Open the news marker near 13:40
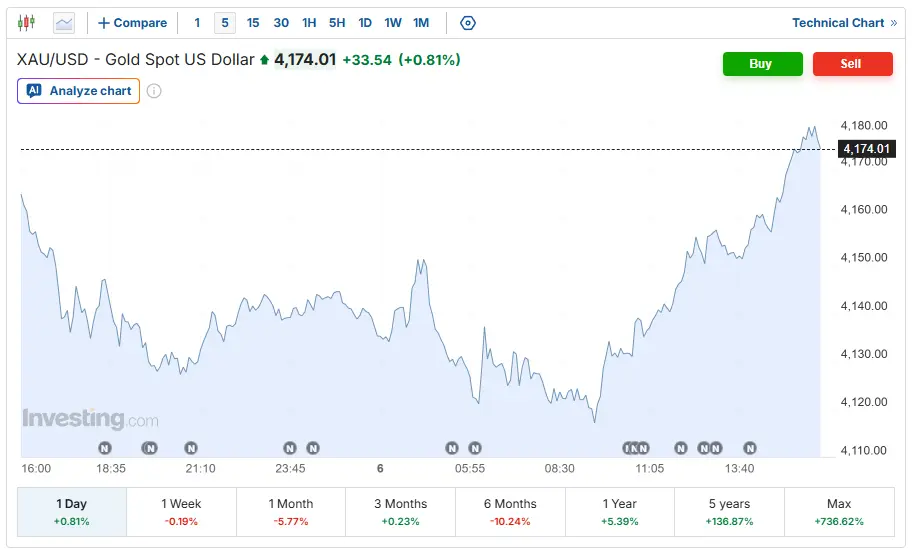 [x=750, y=448]
